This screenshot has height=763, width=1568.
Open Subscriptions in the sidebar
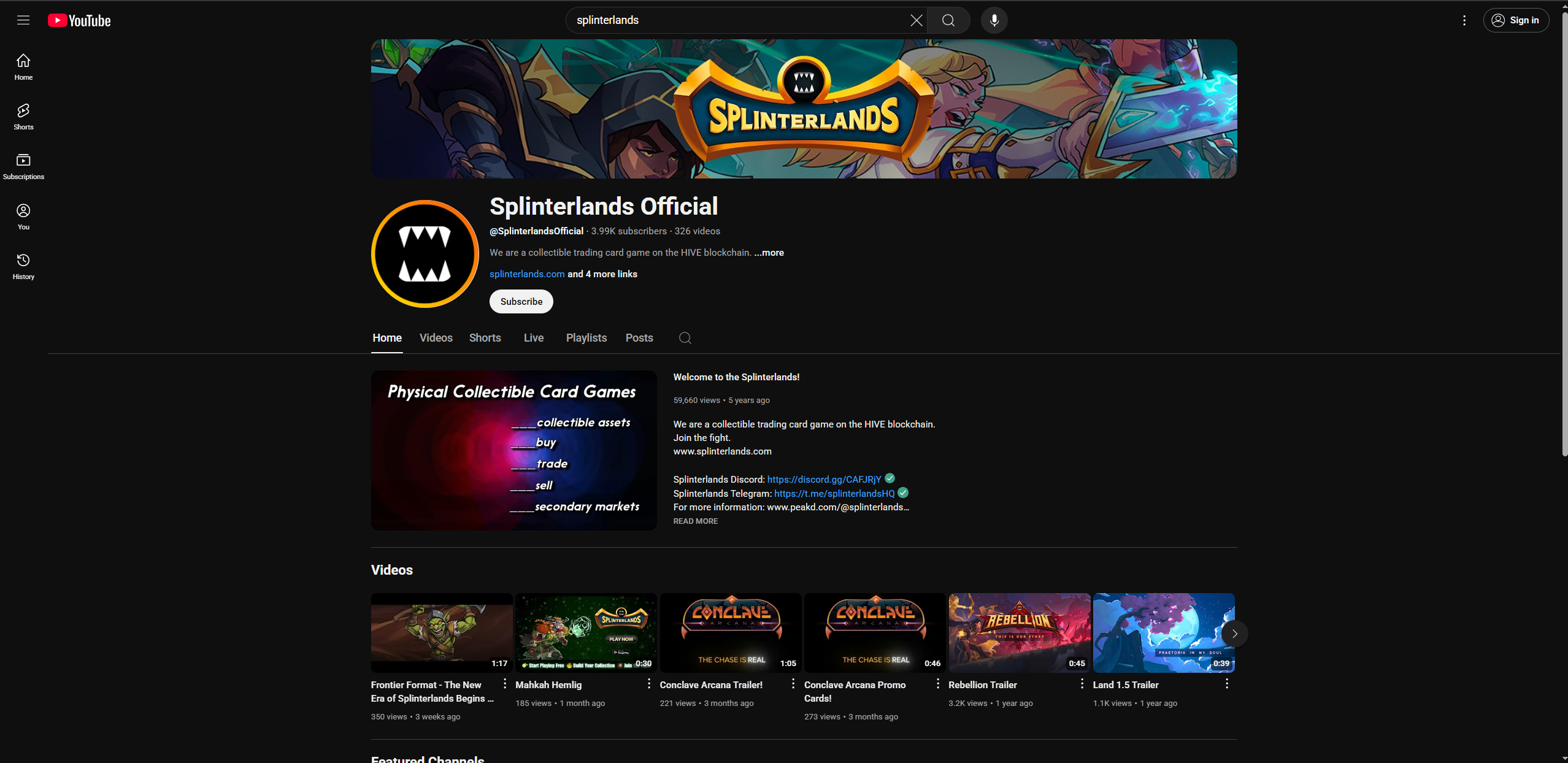[x=23, y=167]
